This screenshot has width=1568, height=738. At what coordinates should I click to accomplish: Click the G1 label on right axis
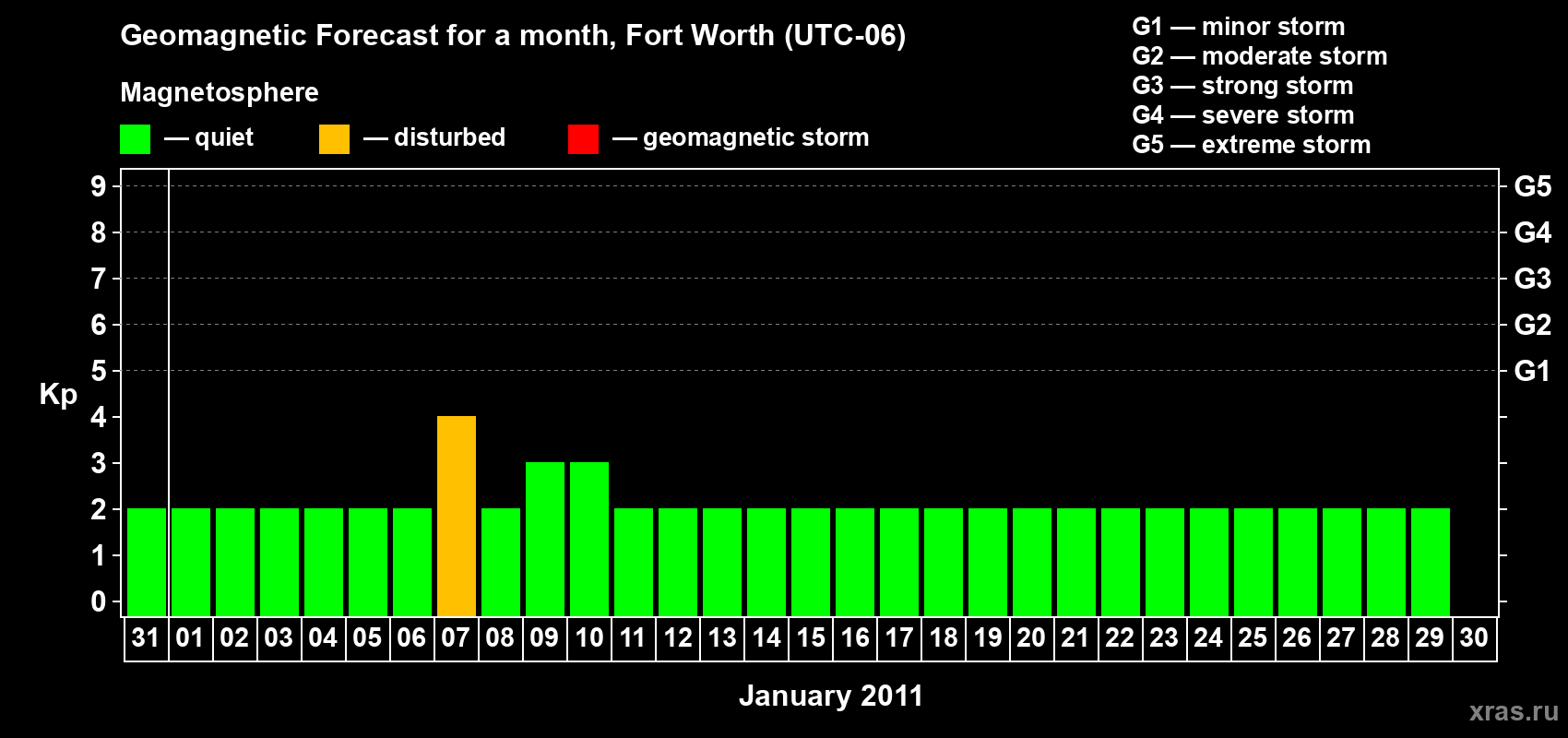tap(1533, 371)
